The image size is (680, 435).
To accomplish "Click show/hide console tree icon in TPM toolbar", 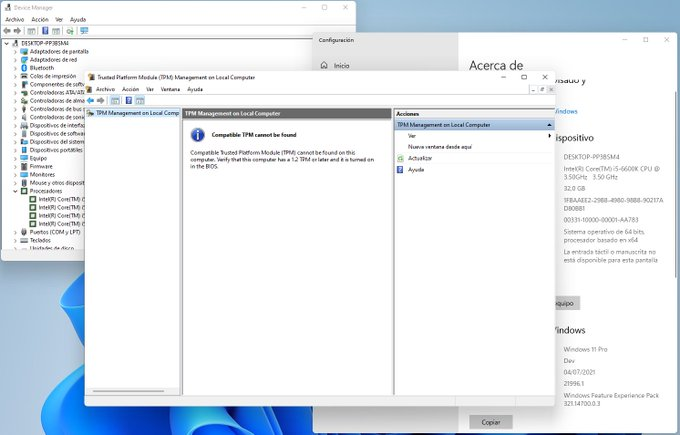I will (115, 101).
